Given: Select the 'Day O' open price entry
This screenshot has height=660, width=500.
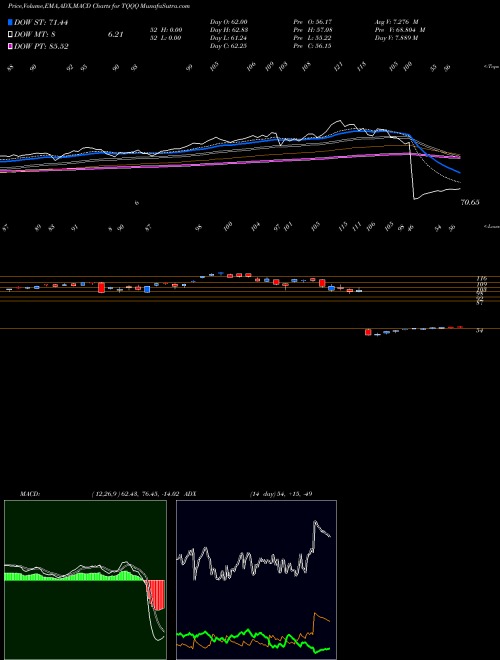Looking at the screenshot, I should pyautogui.click(x=229, y=22).
